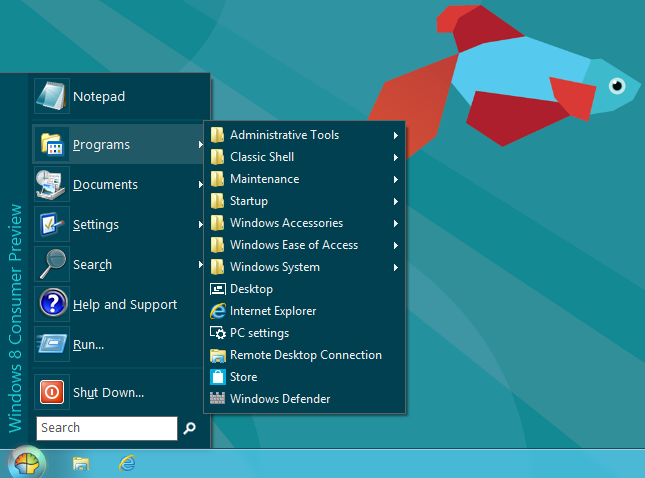Open Help and Support label

point(125,305)
